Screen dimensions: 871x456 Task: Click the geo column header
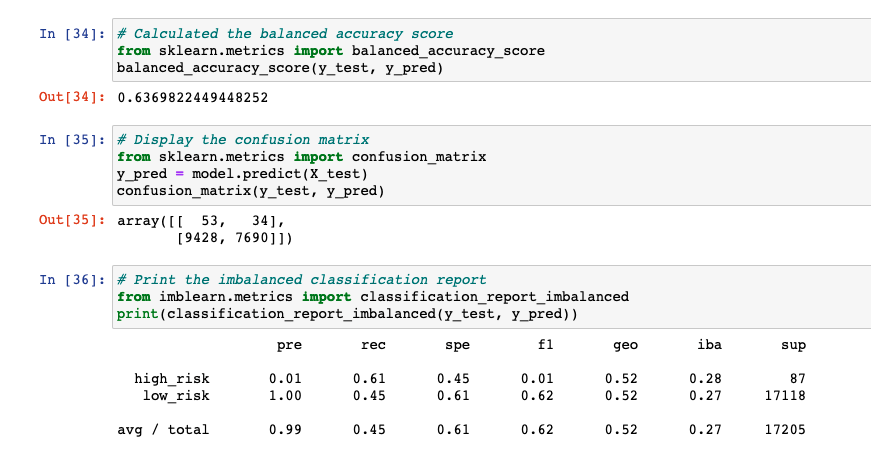(625, 346)
